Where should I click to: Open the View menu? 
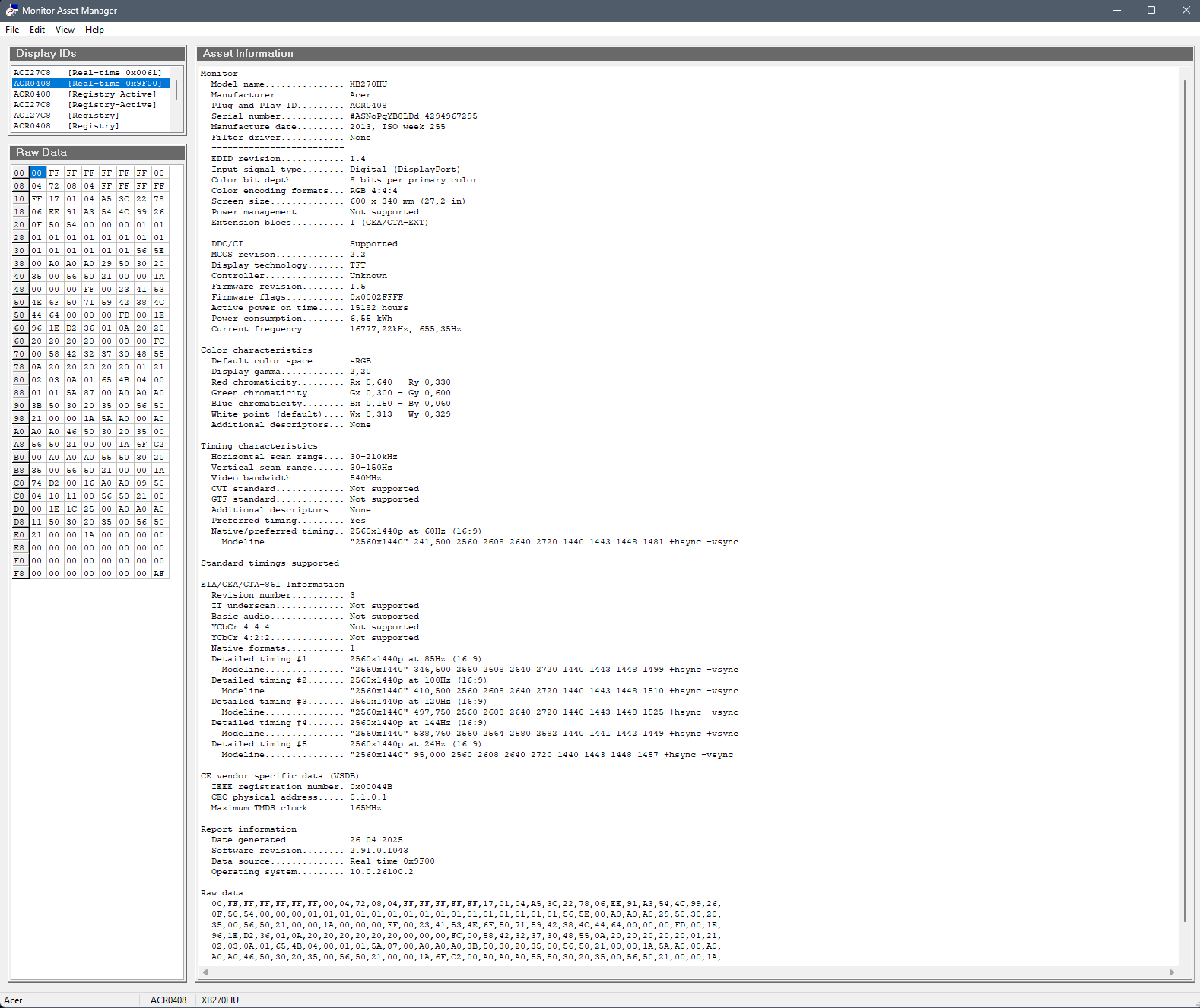[65, 30]
